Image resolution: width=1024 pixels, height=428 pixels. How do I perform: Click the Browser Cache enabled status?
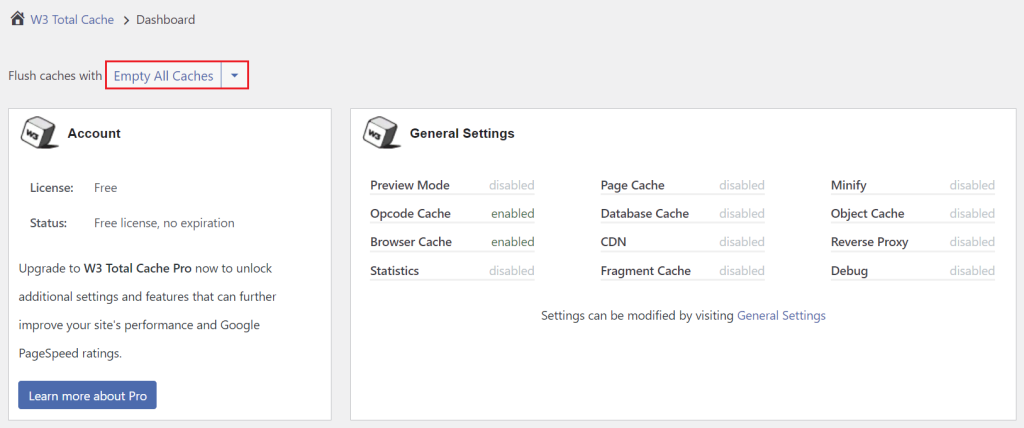[x=512, y=242]
